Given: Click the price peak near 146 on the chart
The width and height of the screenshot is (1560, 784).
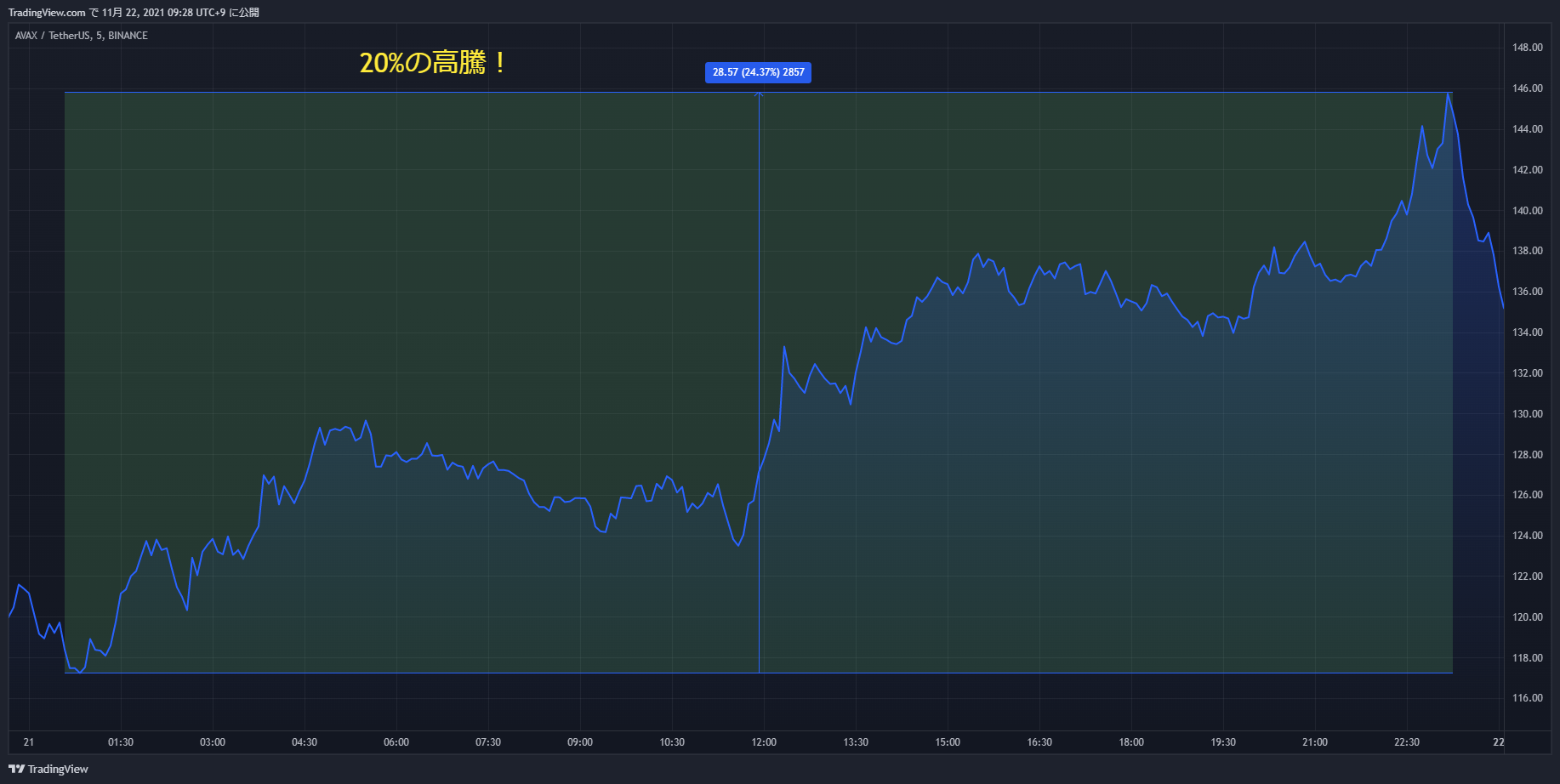Looking at the screenshot, I should (x=1448, y=94).
